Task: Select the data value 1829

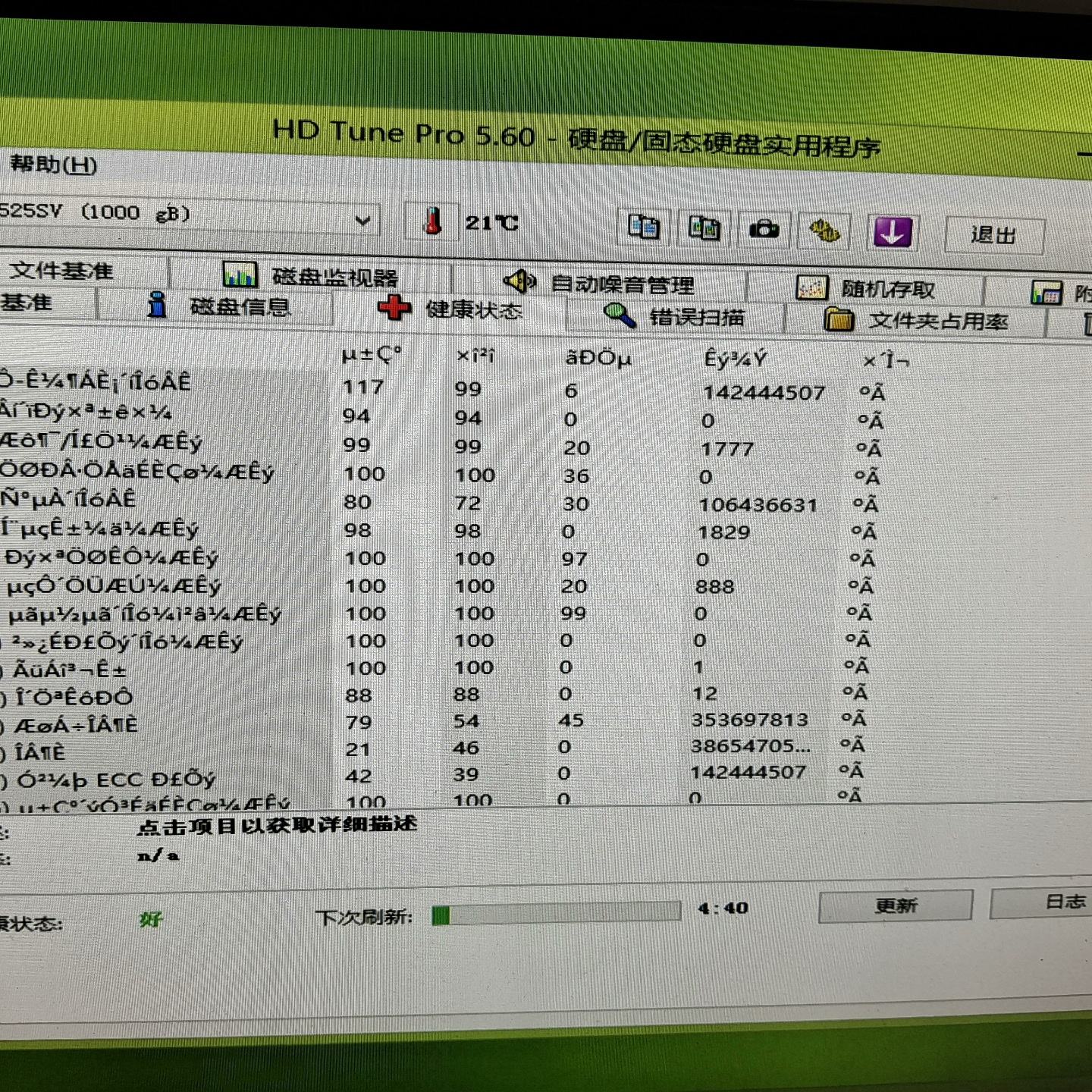Action: 723,532
